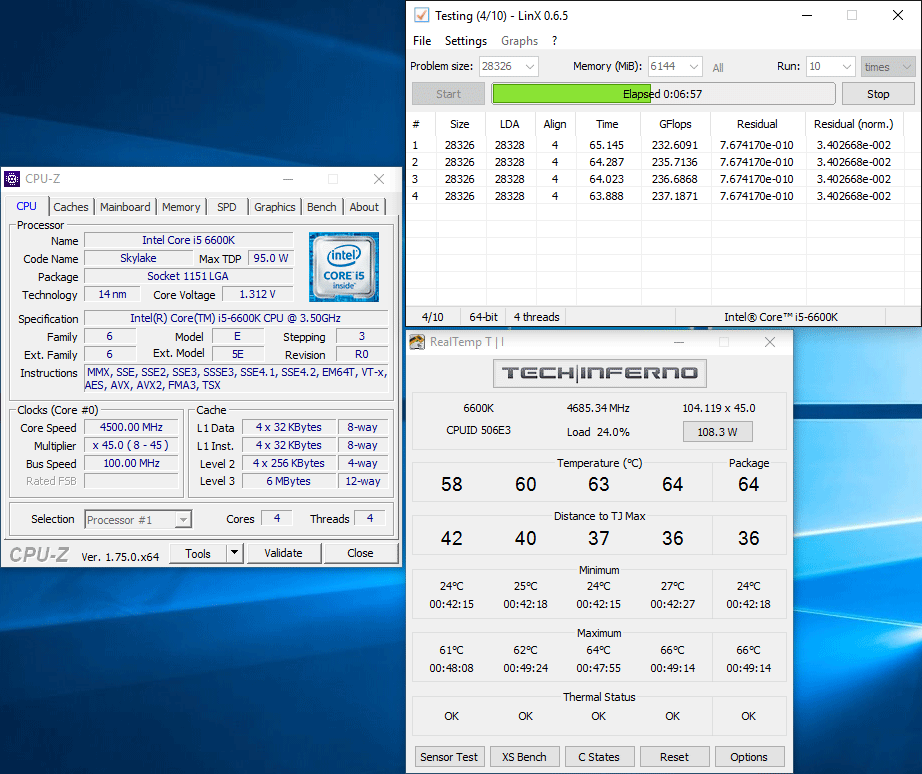Close the LinX window
Image resolution: width=922 pixels, height=774 pixels.
pos(898,15)
